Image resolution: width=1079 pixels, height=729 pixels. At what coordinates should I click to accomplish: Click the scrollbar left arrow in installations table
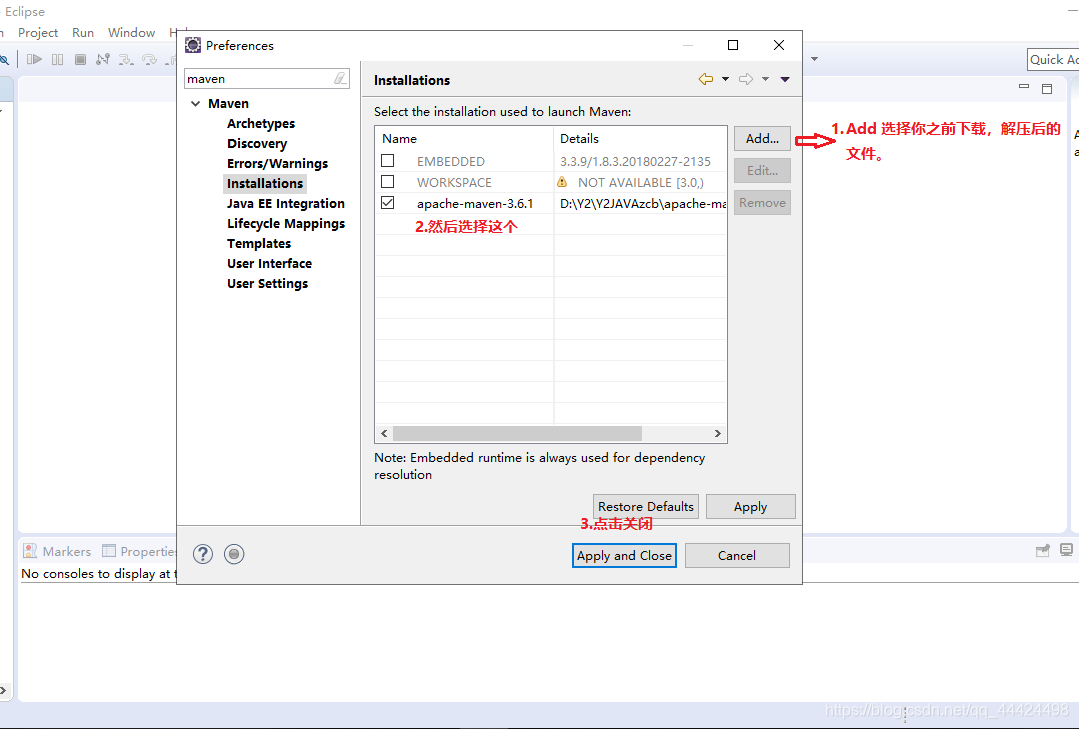[x=385, y=434]
